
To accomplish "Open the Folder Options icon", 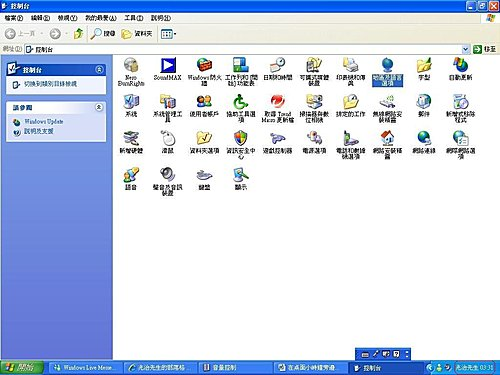I will (x=204, y=142).
